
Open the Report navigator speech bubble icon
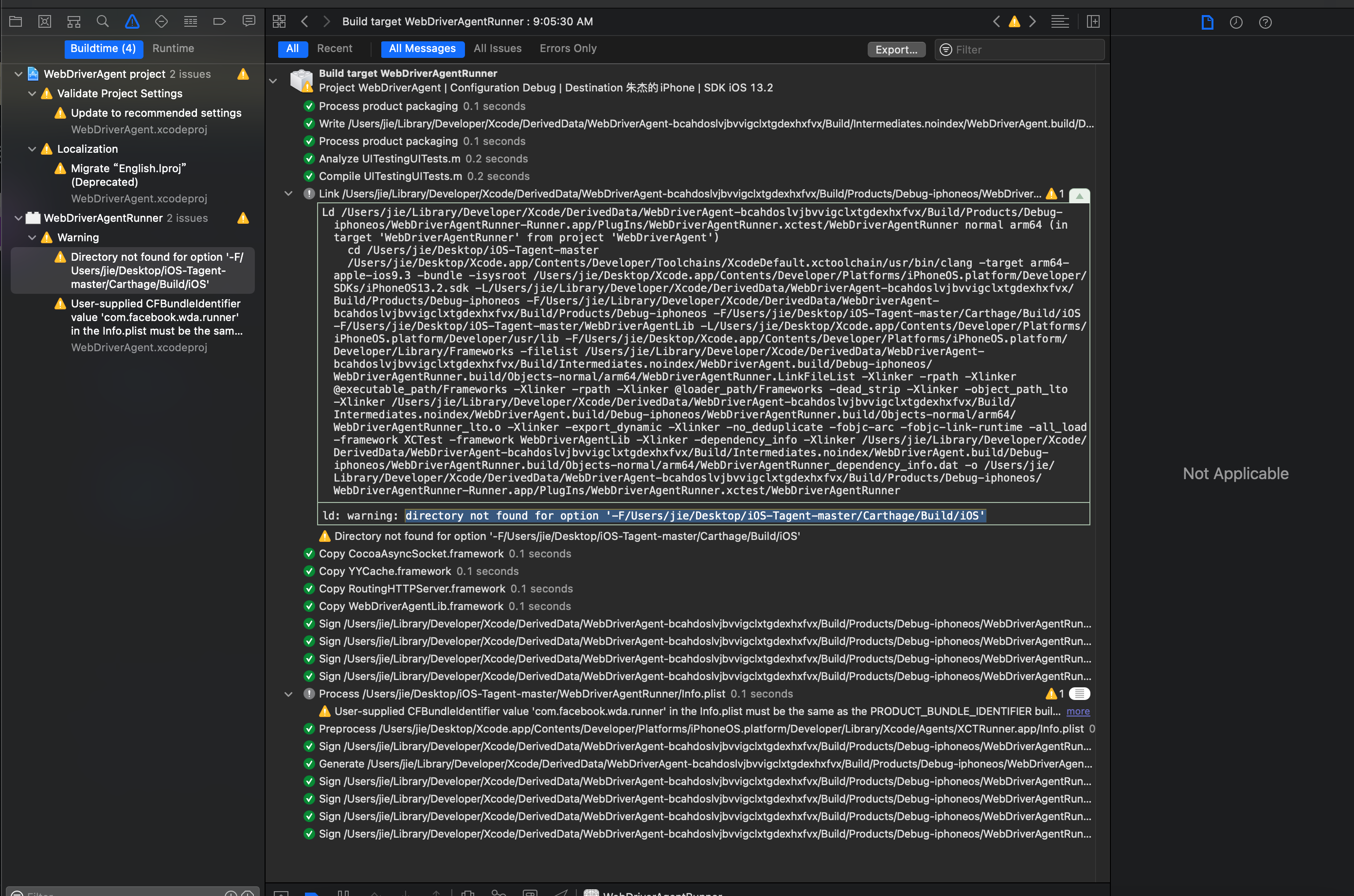(x=249, y=21)
